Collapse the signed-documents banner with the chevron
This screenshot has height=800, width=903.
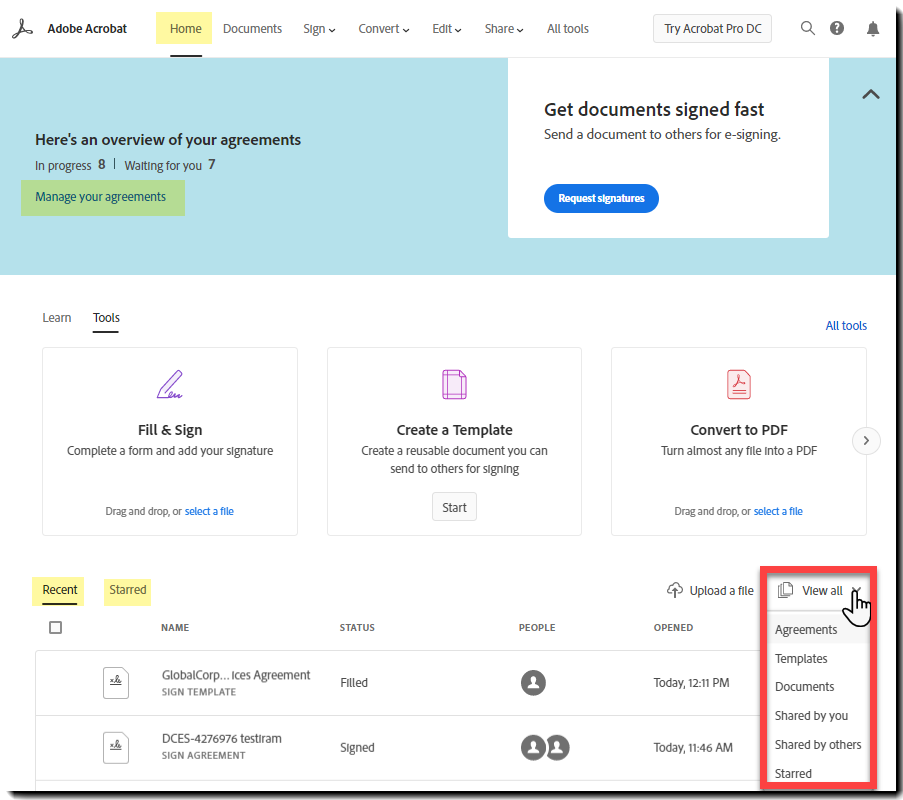tap(870, 93)
